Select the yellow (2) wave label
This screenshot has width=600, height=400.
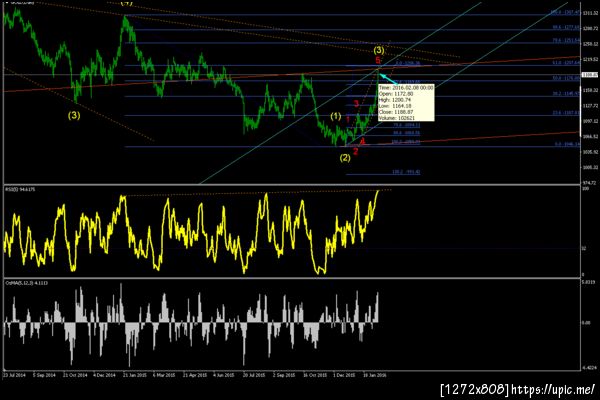(x=345, y=158)
